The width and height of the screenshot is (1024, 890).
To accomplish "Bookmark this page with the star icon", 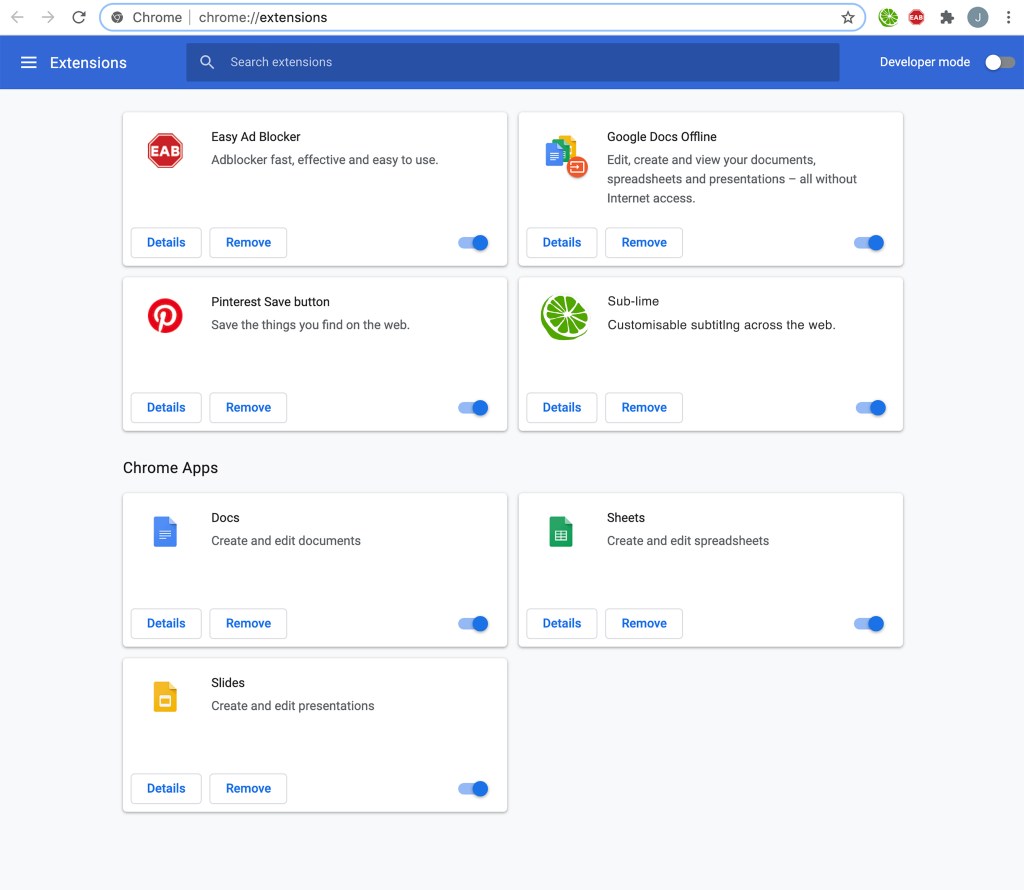I will (848, 17).
